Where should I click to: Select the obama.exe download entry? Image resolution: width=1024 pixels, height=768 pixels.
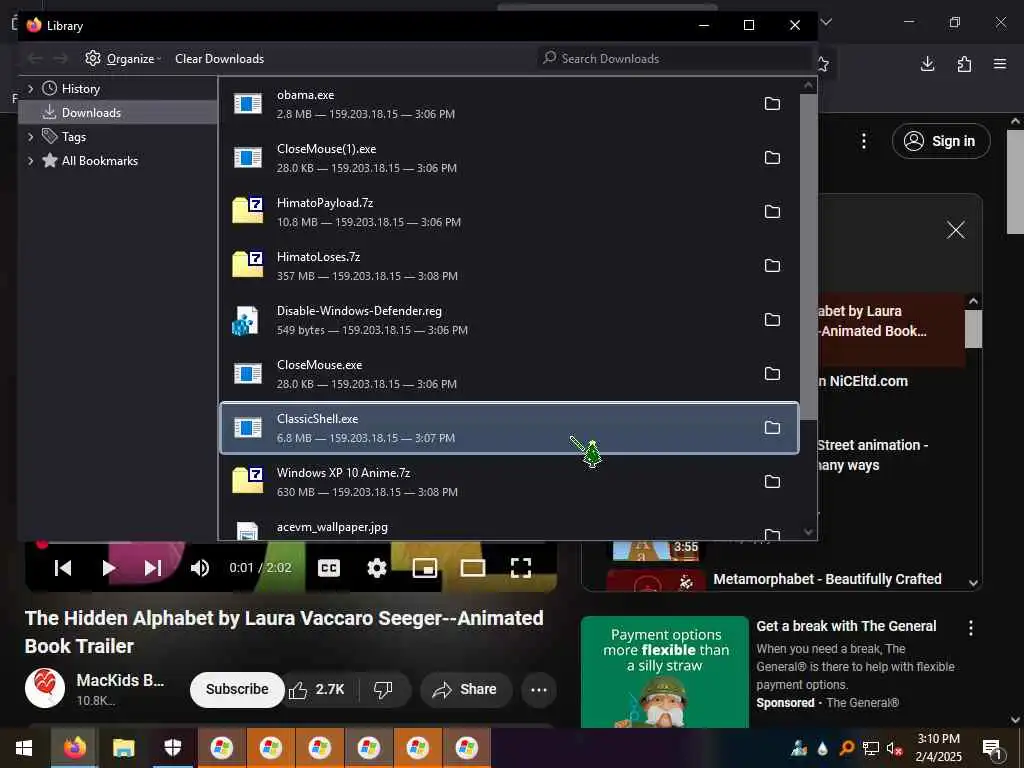click(x=509, y=104)
